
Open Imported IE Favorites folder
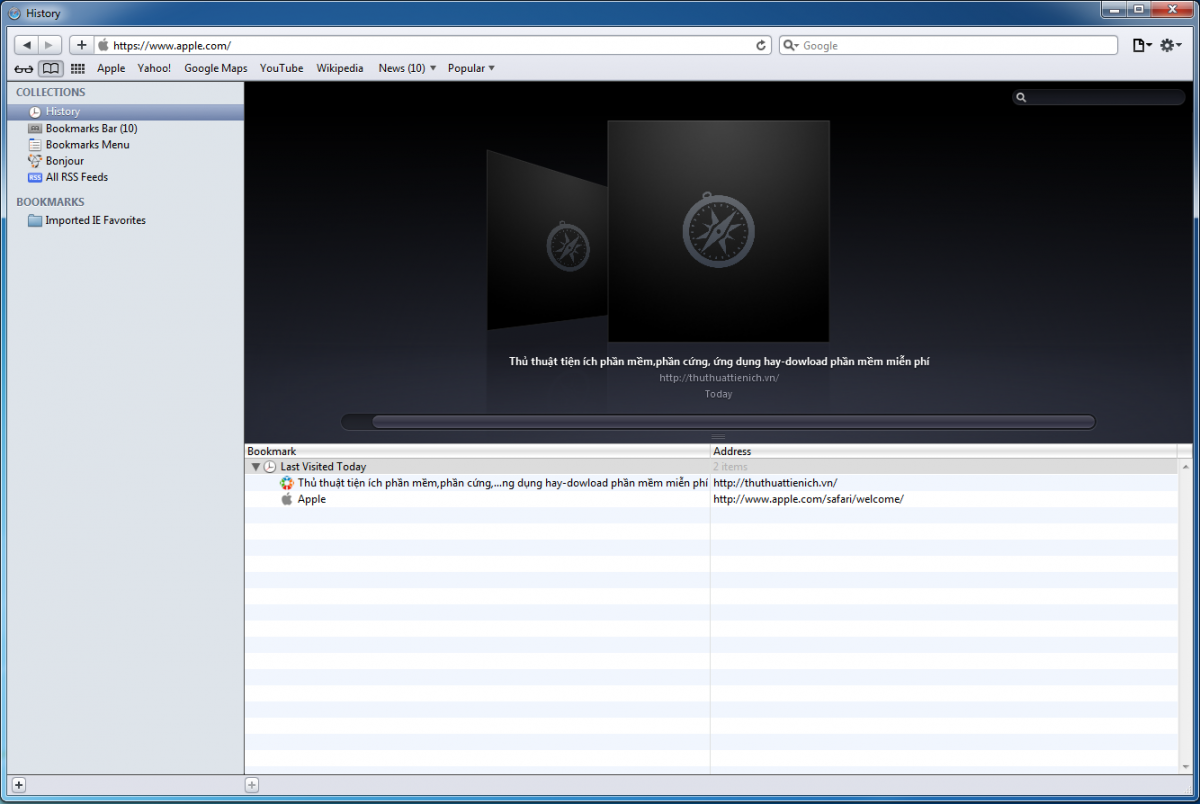pyautogui.click(x=95, y=220)
